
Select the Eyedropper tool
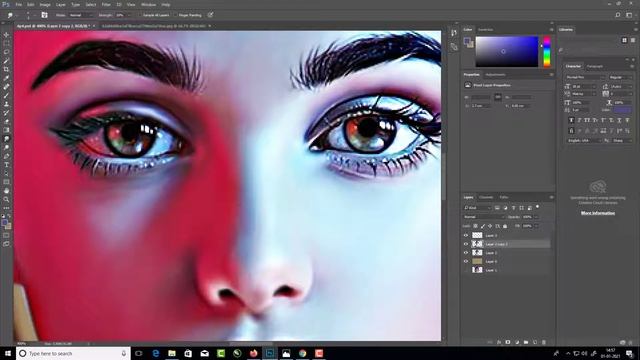pos(6,78)
